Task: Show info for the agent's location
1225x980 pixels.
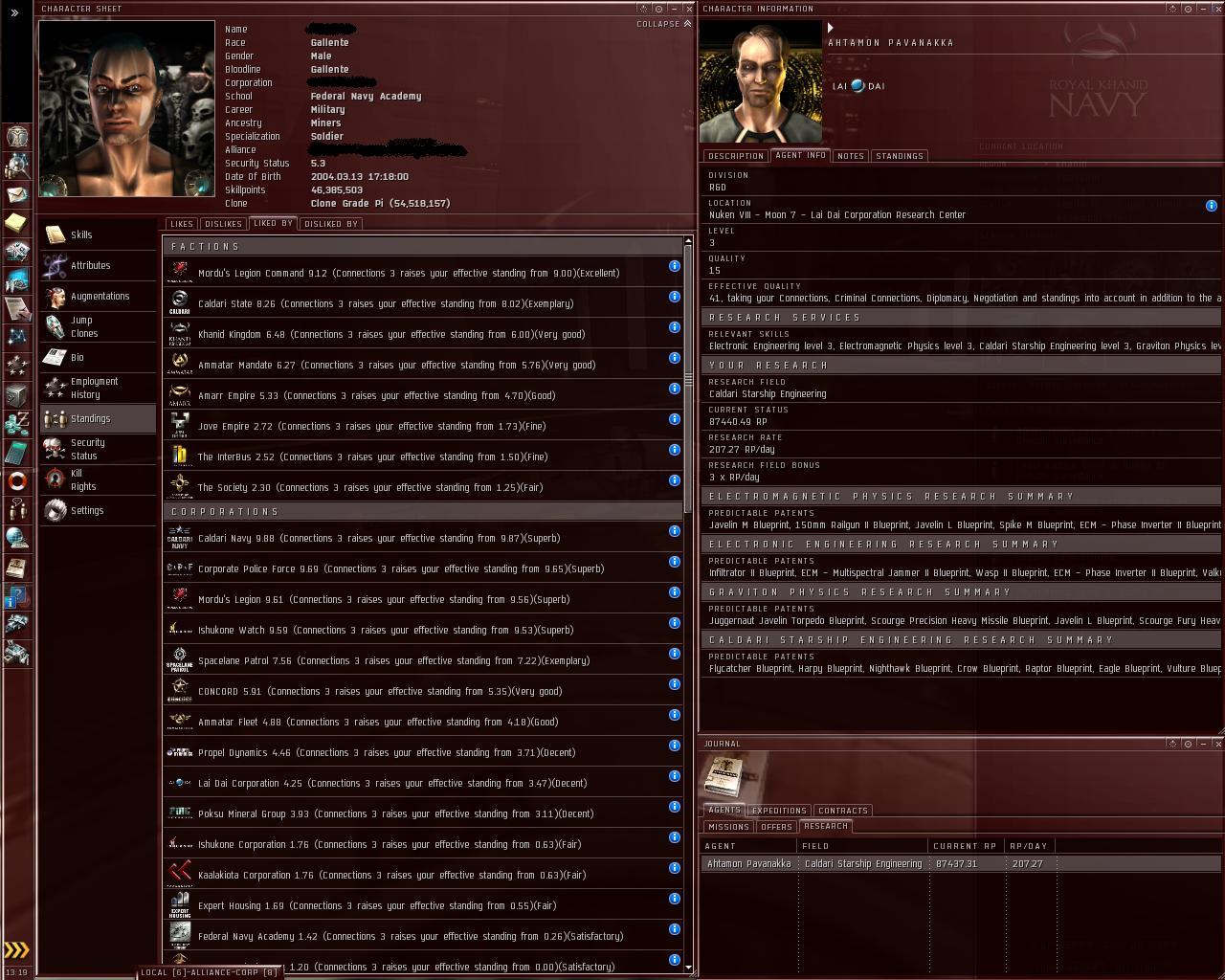Action: point(1212,206)
